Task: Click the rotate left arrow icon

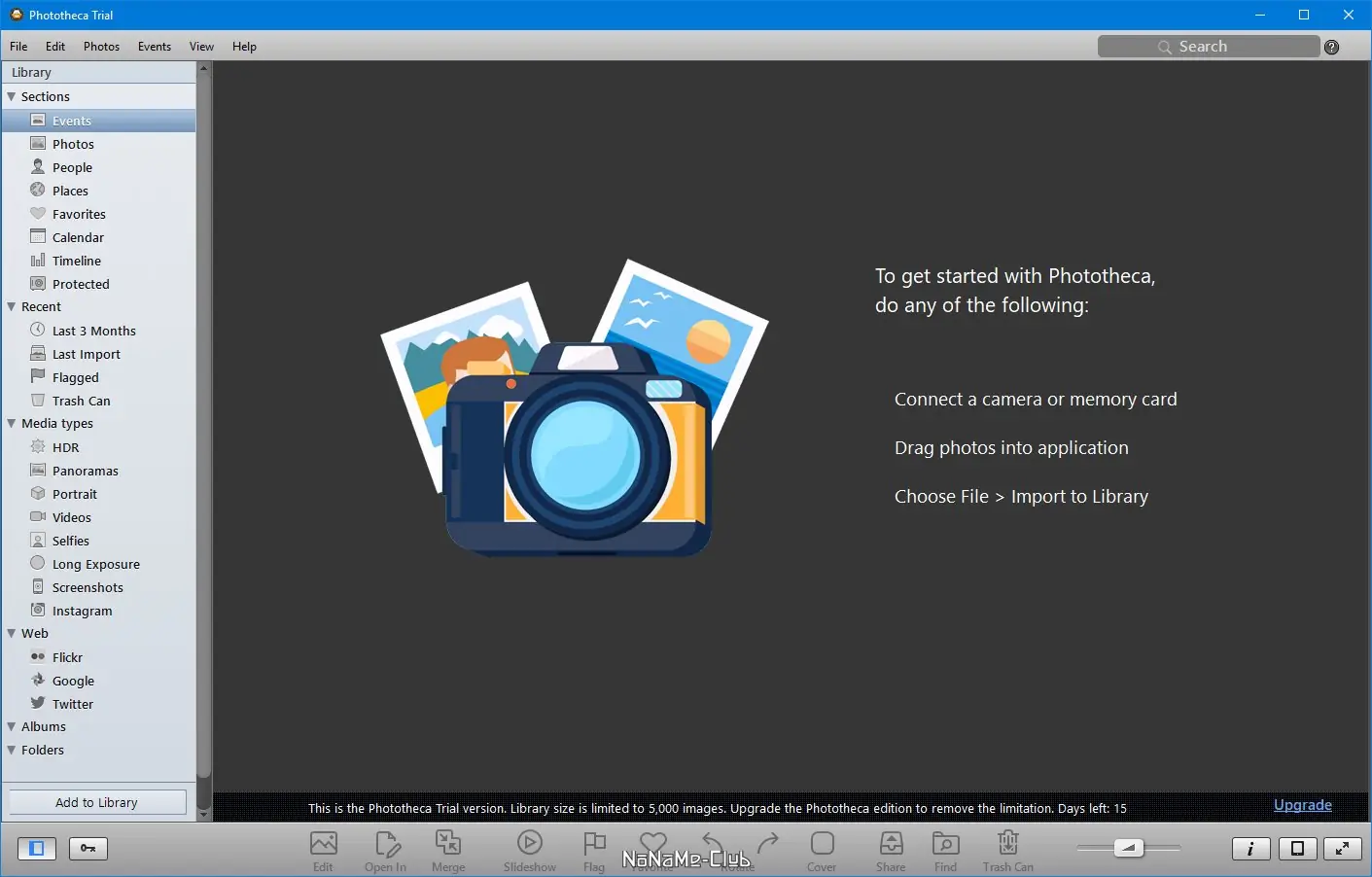Action: [713, 843]
